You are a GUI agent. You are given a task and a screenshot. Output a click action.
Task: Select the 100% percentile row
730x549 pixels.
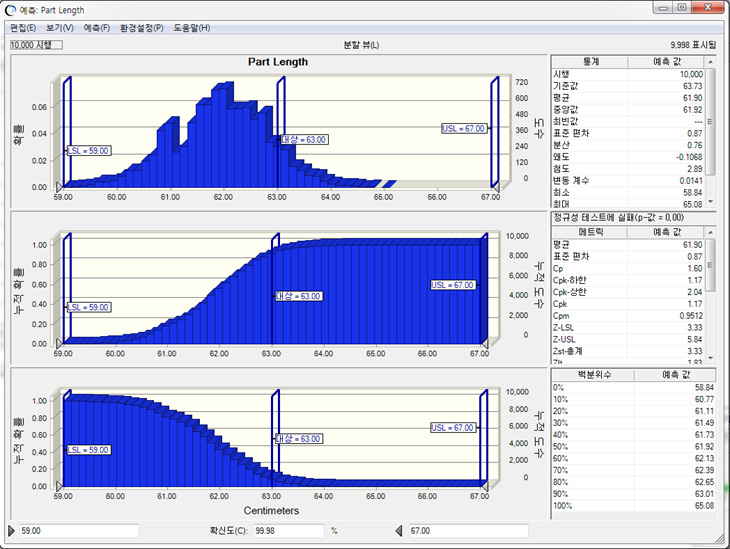pos(634,506)
